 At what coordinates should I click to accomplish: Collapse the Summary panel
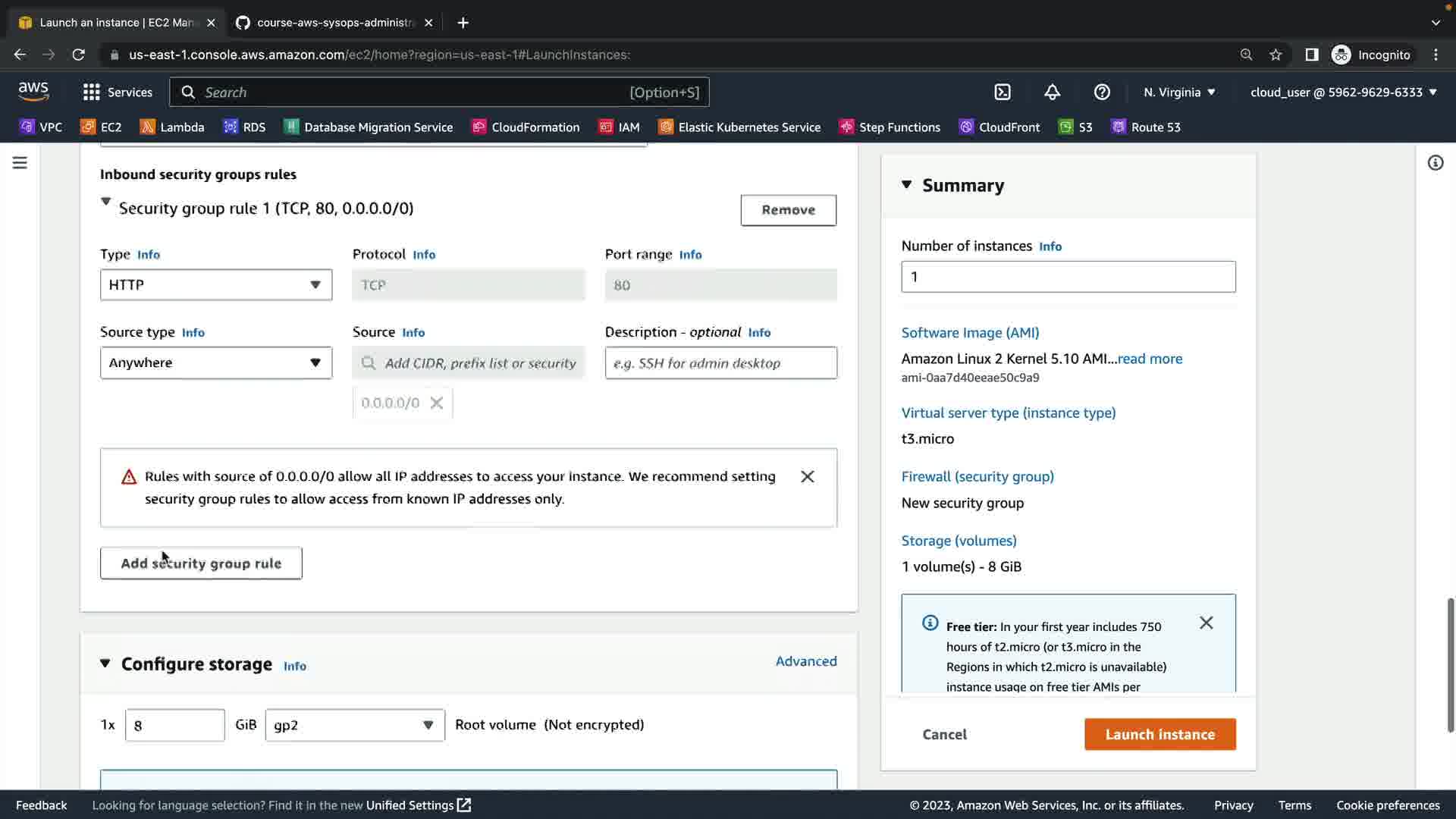[906, 184]
